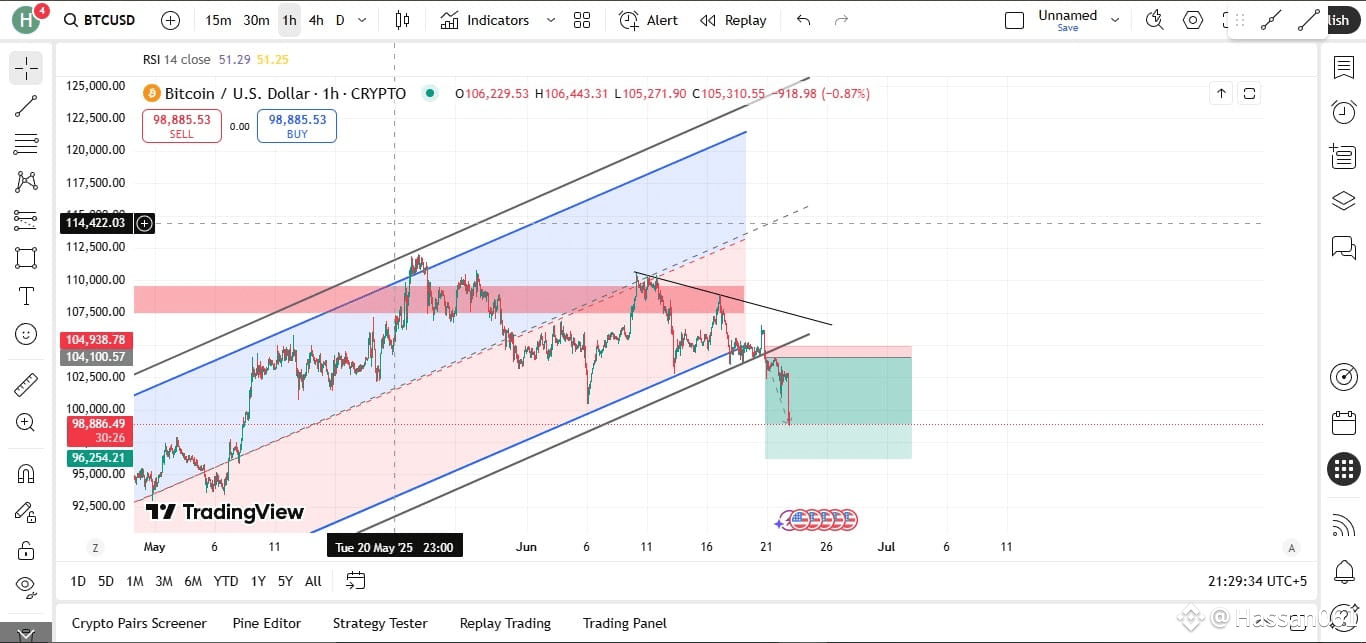The width and height of the screenshot is (1366, 643).
Task: Open the go to date calendar icon
Action: [x=355, y=580]
